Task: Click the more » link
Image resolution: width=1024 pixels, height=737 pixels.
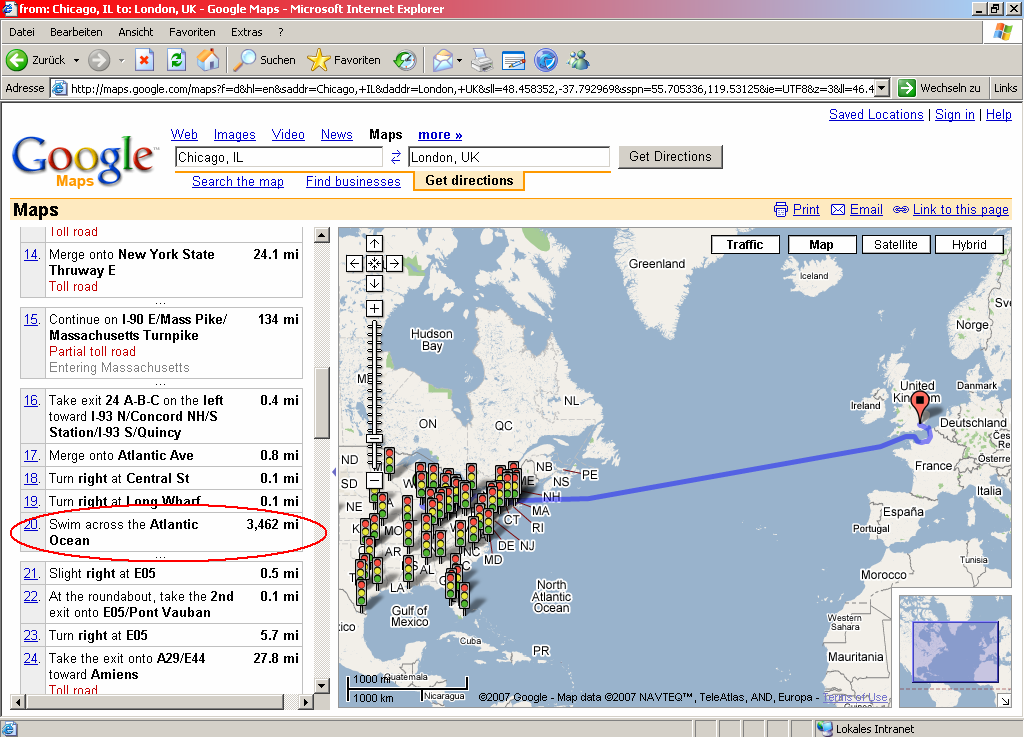Action: point(440,134)
